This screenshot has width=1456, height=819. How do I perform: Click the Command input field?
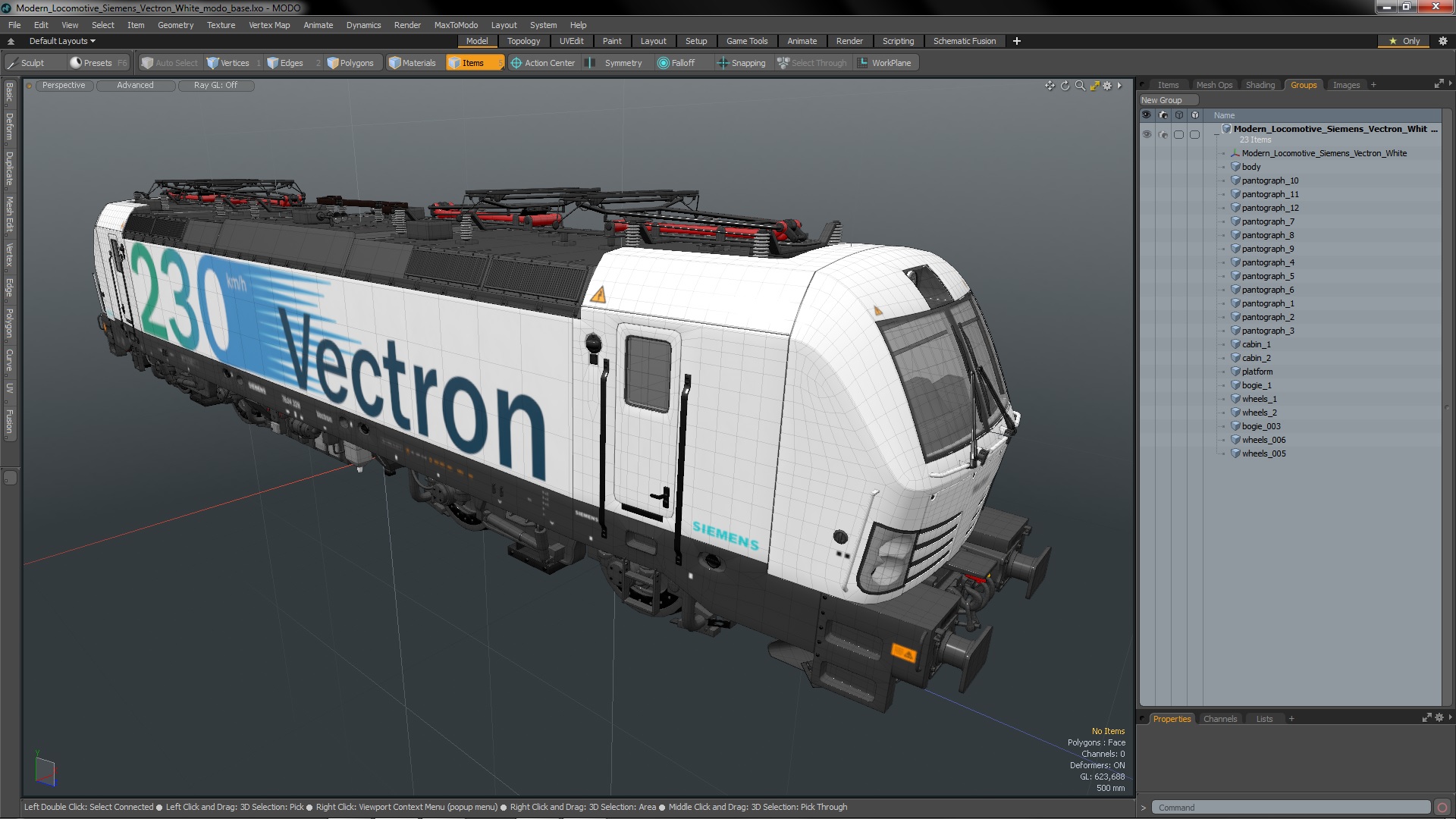click(1291, 808)
